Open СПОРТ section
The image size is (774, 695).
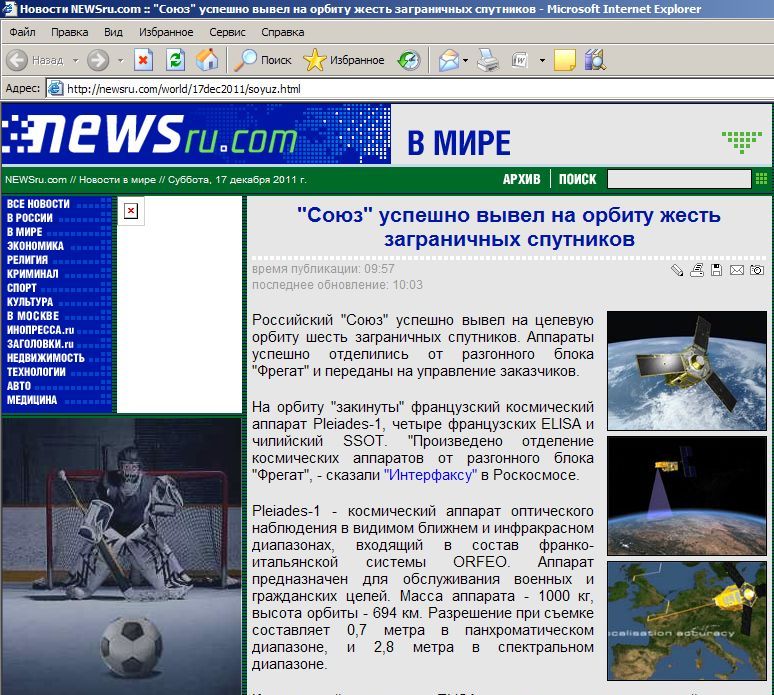pyautogui.click(x=22, y=288)
